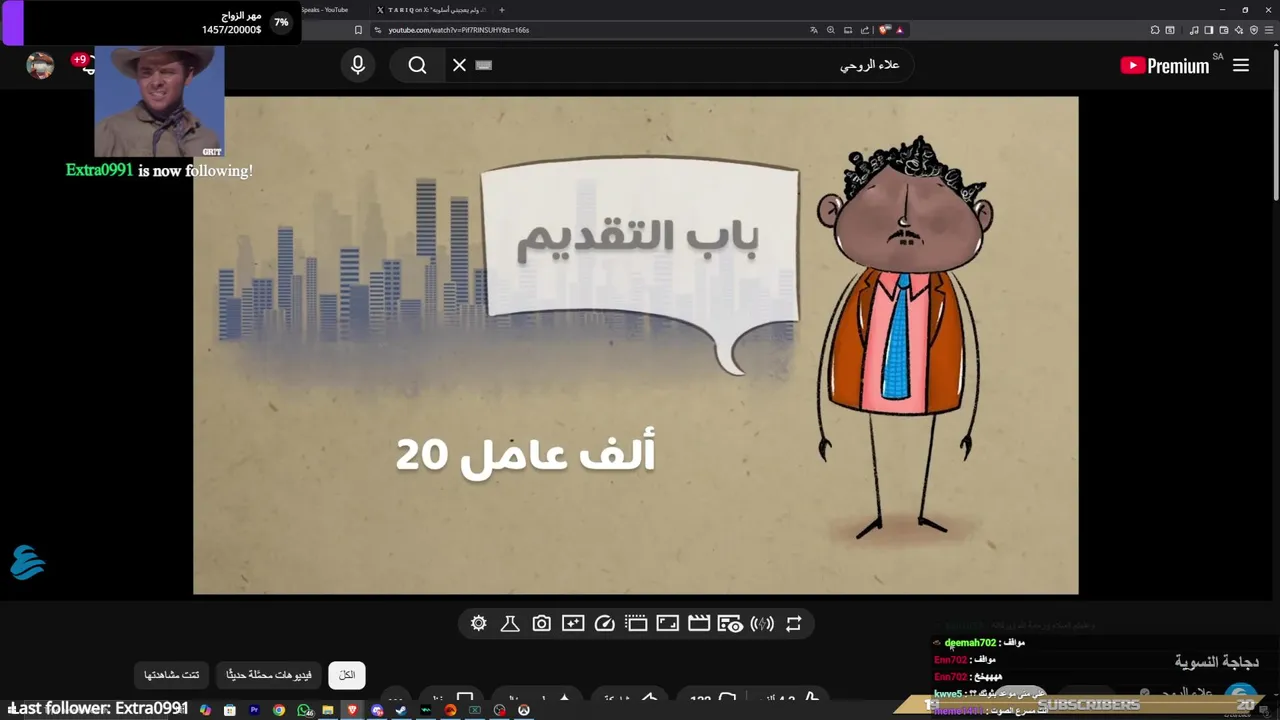1280x720 pixels.
Task: Select the الكل filter chip
Action: 347,675
